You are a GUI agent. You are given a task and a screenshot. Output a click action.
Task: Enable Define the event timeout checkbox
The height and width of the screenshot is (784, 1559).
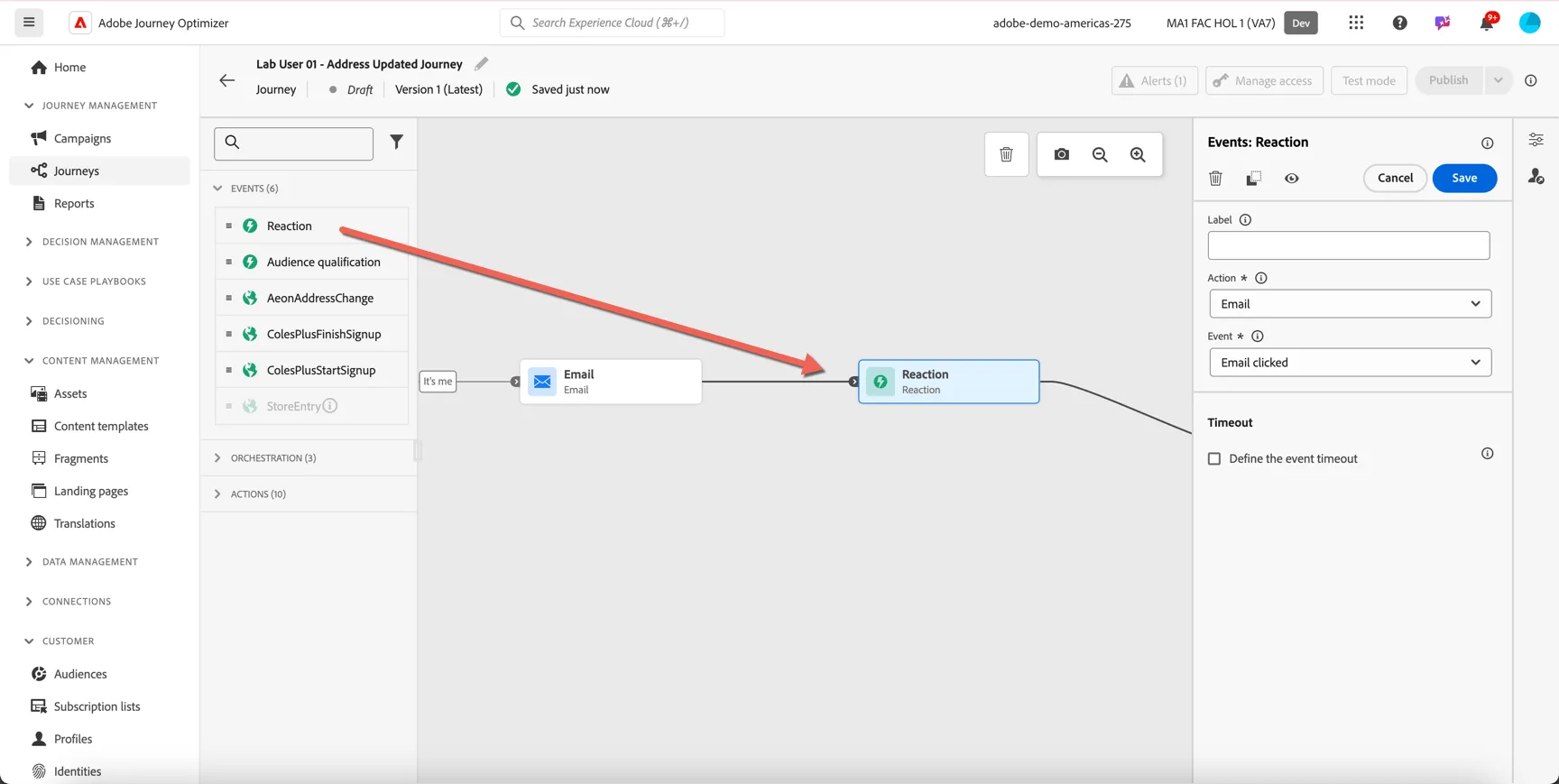point(1214,458)
